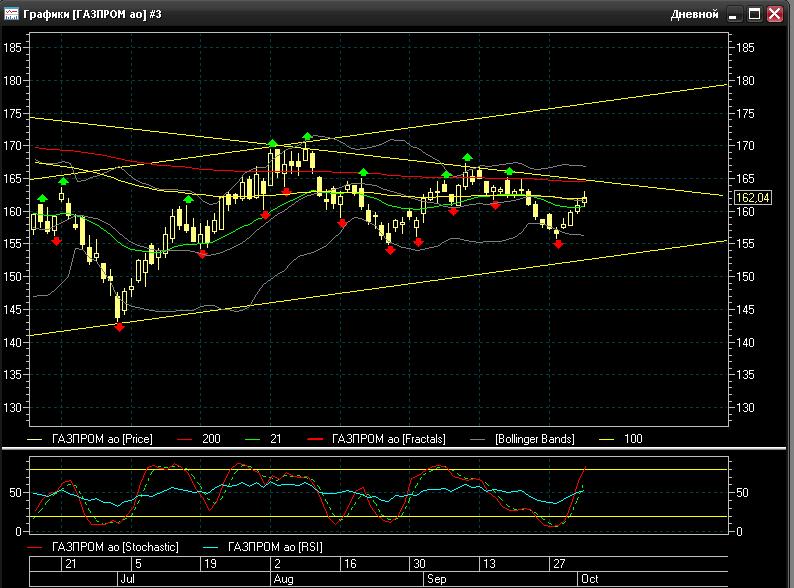Click the date label '30' on time axis

[419, 564]
